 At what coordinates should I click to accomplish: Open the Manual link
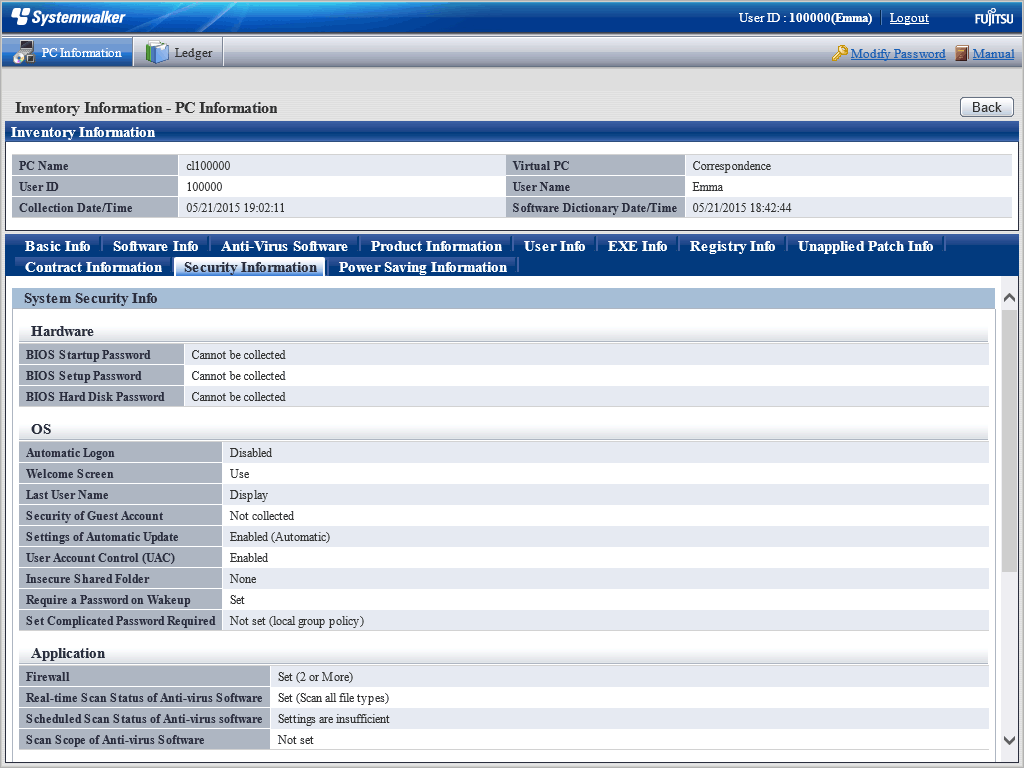(993, 54)
